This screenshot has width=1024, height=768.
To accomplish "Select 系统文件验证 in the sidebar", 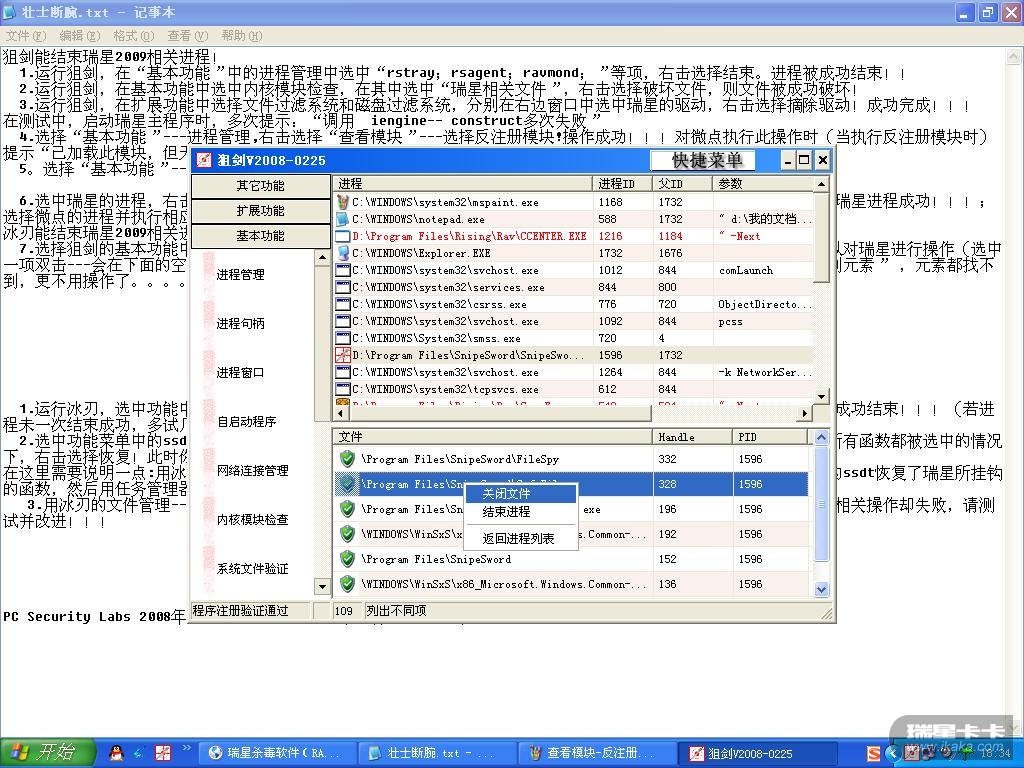I will point(253,569).
